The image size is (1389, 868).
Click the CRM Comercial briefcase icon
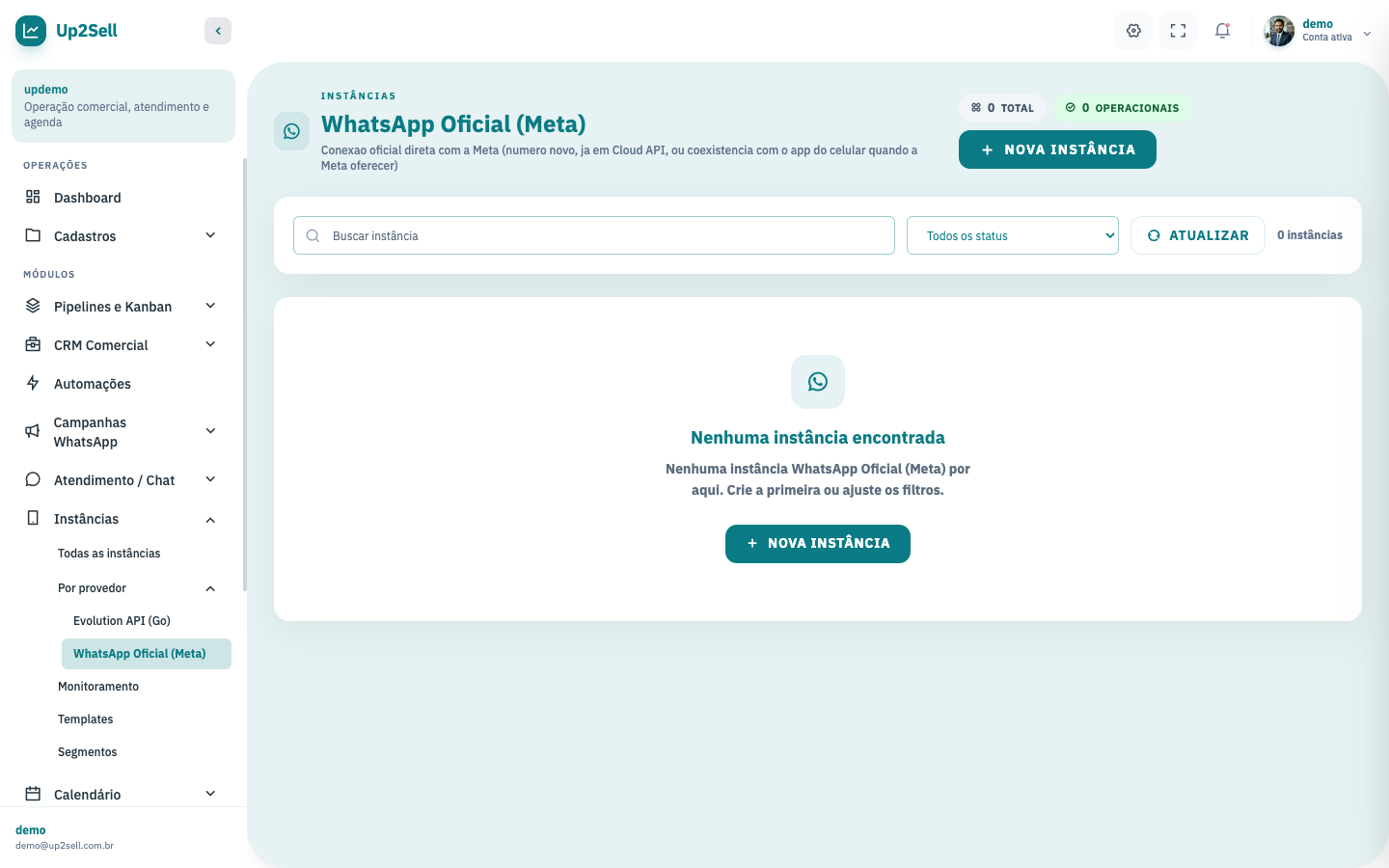point(33,344)
